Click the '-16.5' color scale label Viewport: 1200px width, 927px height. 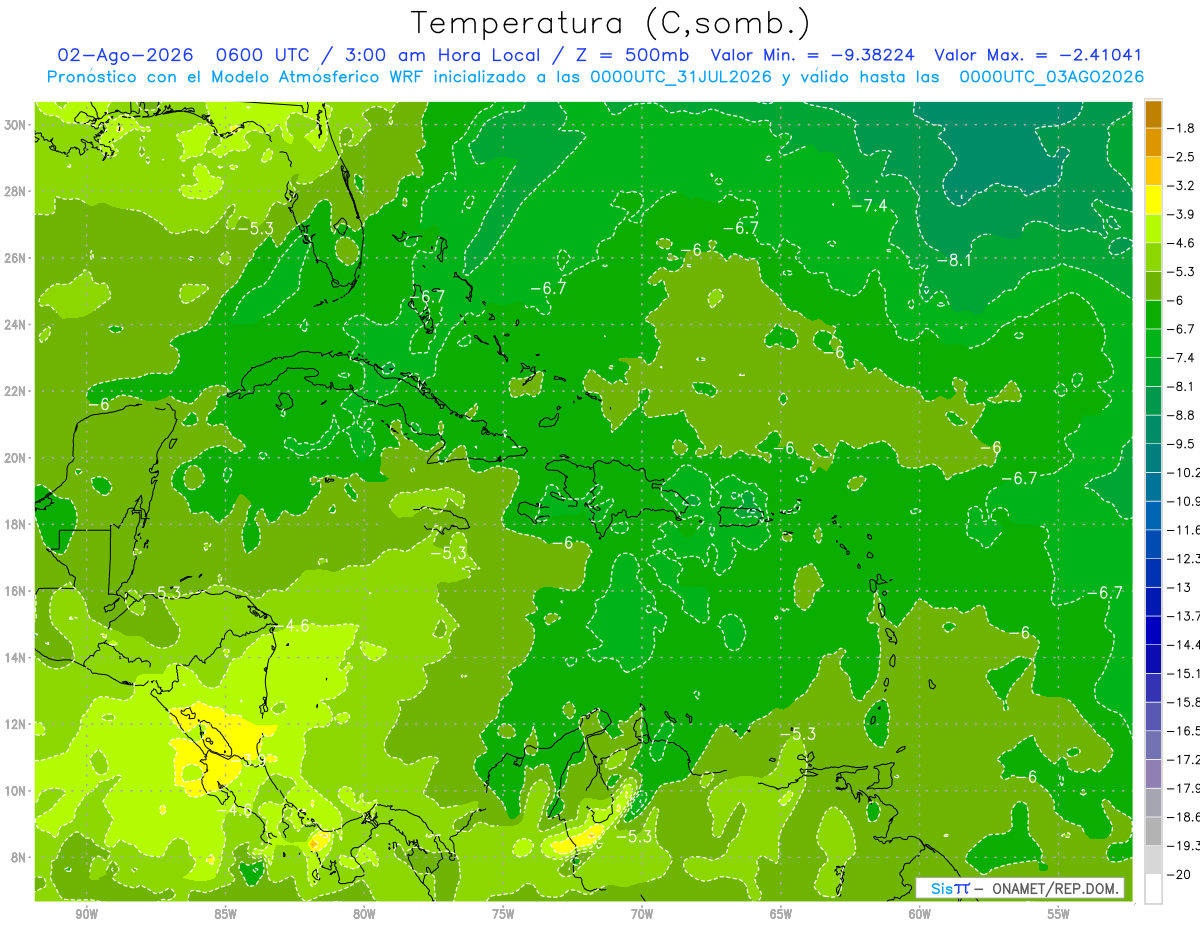pyautogui.click(x=1182, y=730)
